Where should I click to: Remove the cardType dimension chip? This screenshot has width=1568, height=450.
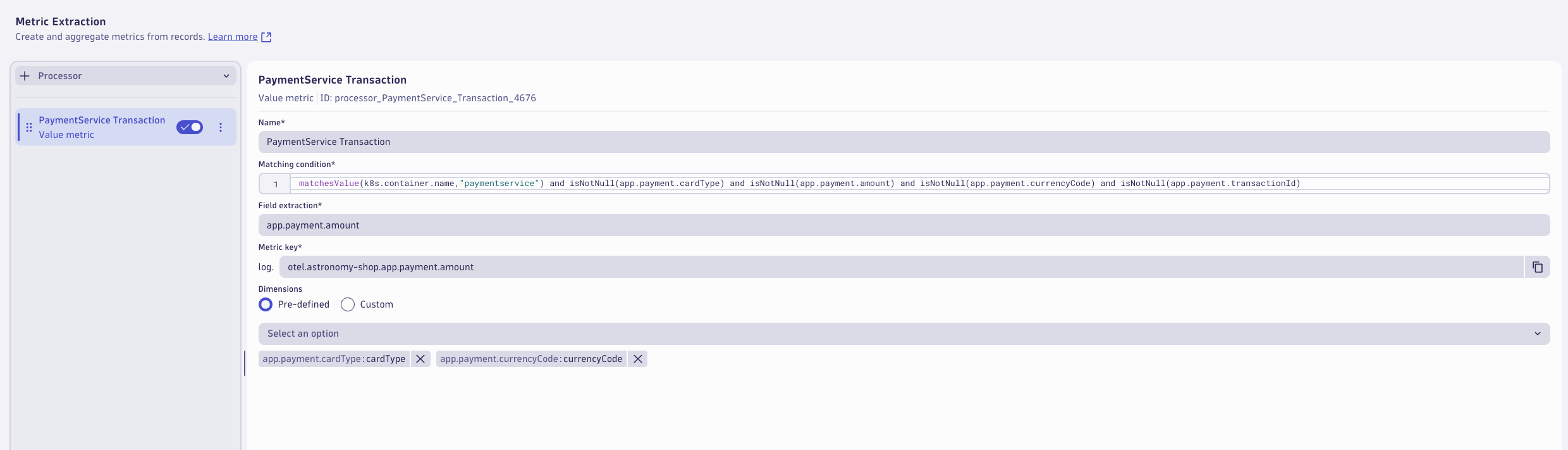pyautogui.click(x=420, y=359)
